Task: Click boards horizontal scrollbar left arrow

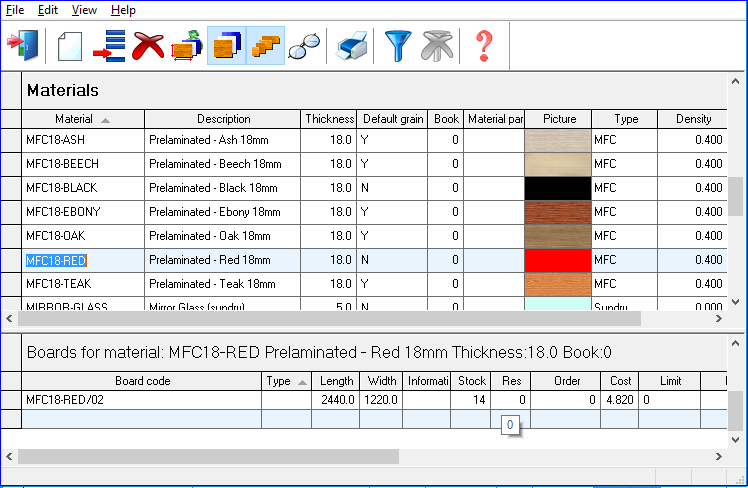Action: 9,457
